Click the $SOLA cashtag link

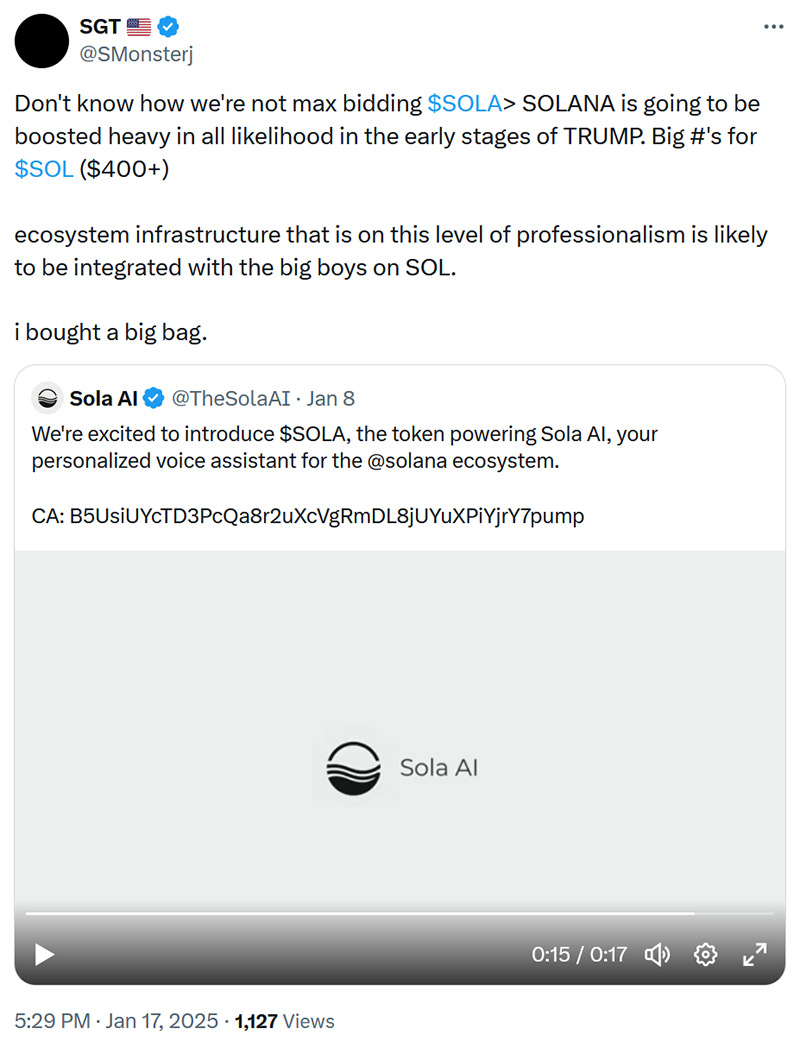pos(465,104)
